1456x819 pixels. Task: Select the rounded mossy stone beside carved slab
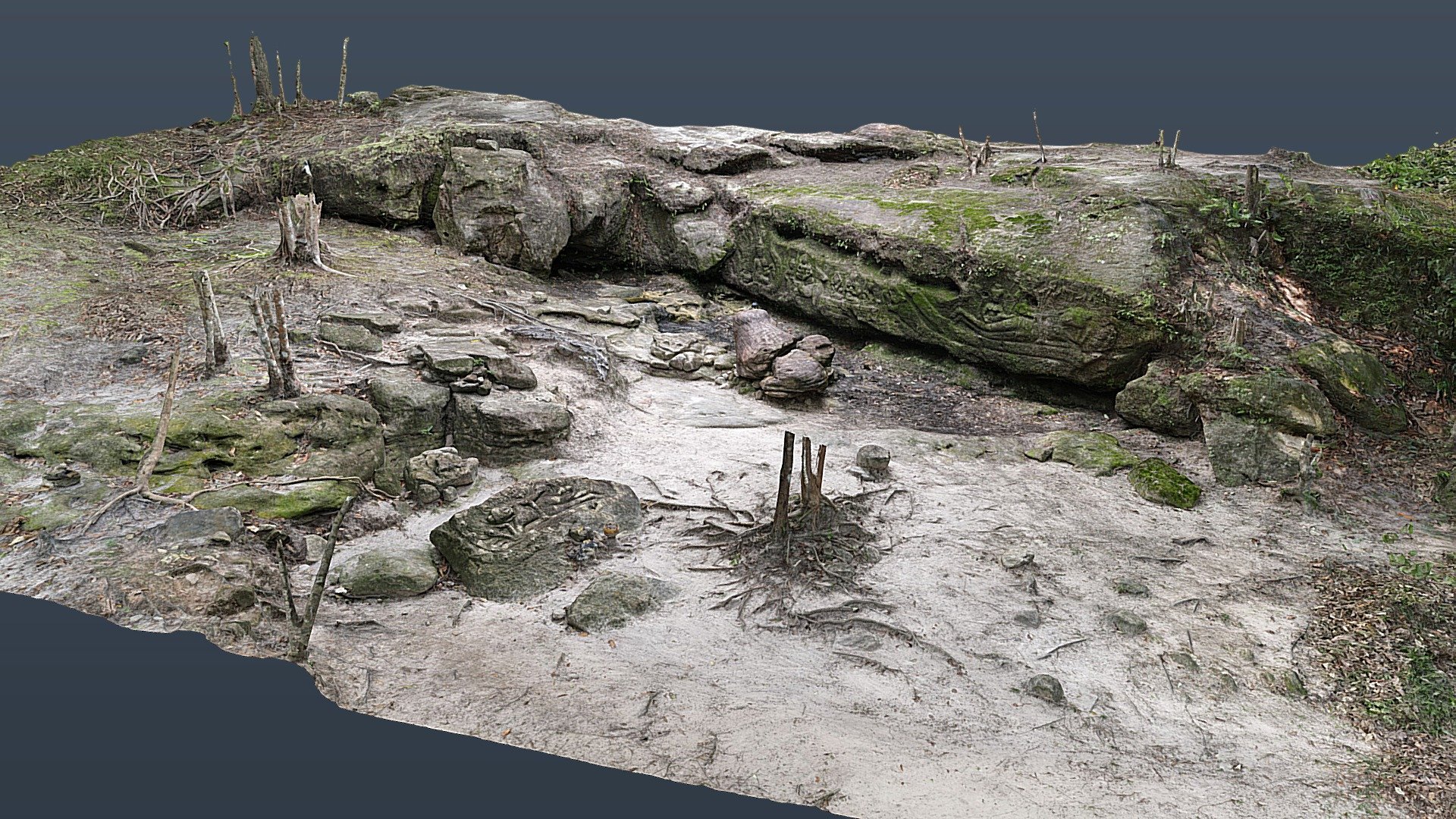click(x=387, y=573)
